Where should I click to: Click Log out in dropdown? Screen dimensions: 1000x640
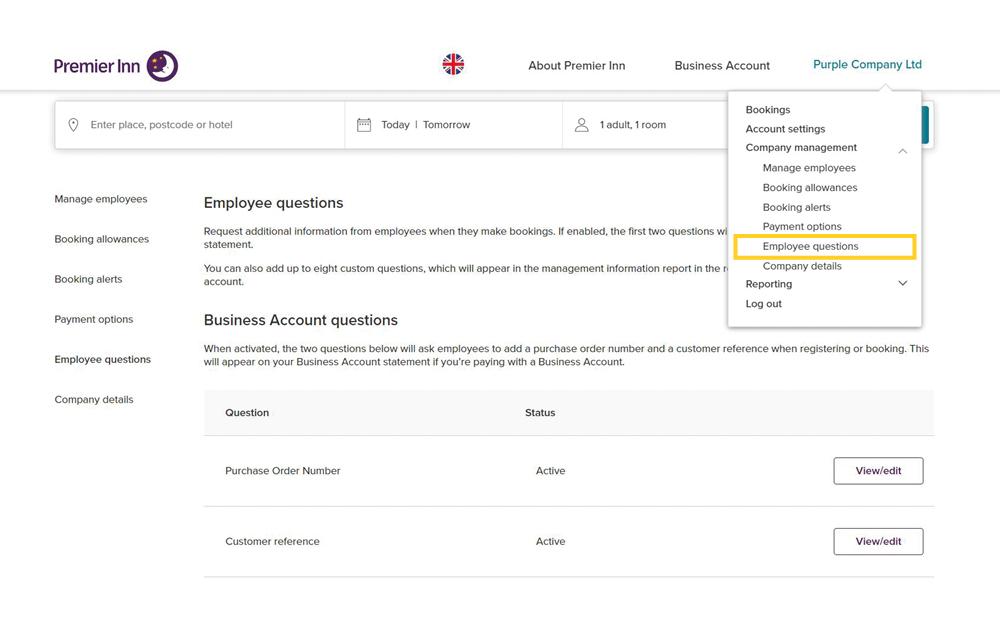coord(763,303)
